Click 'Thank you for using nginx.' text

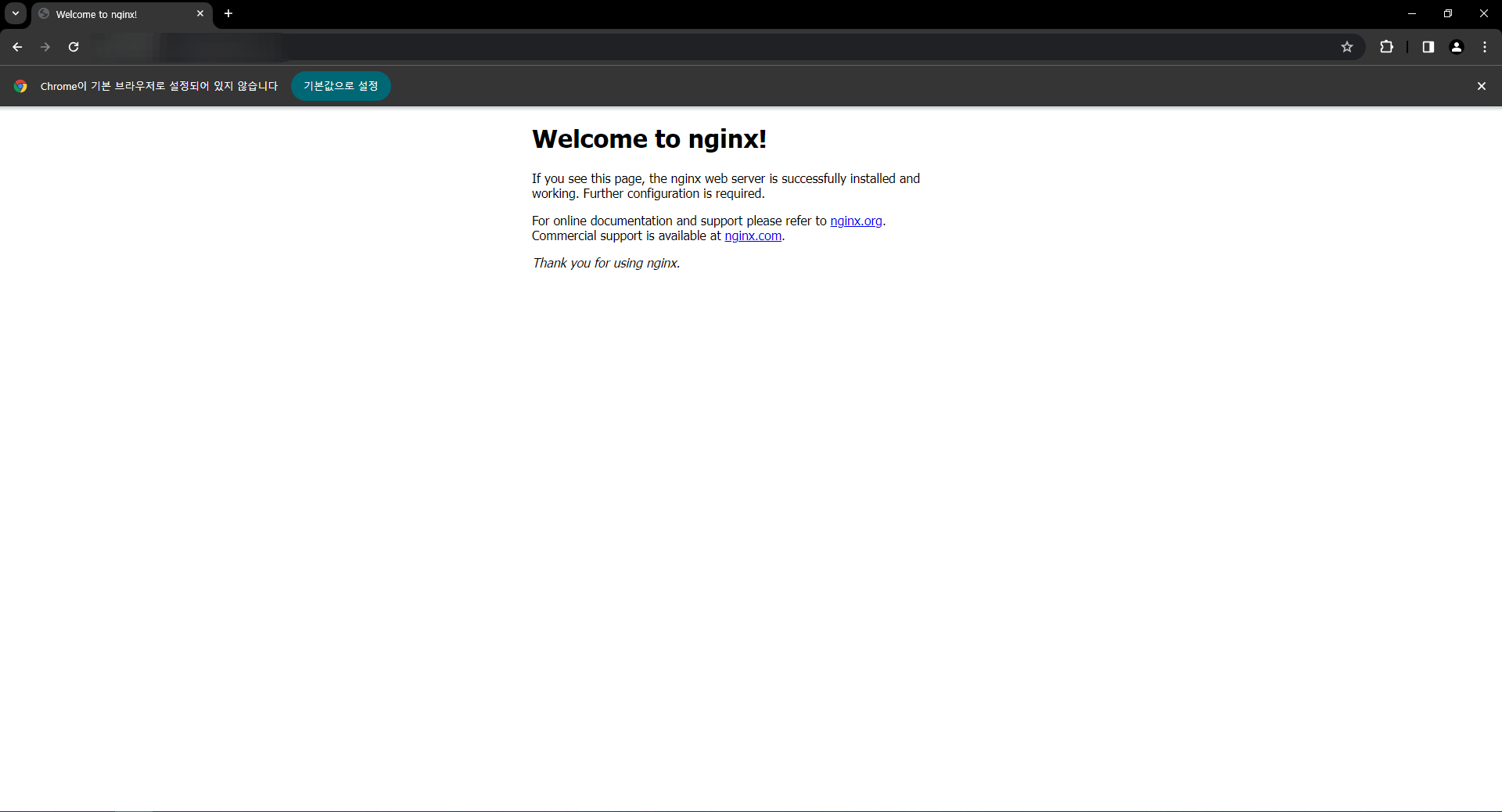606,264
